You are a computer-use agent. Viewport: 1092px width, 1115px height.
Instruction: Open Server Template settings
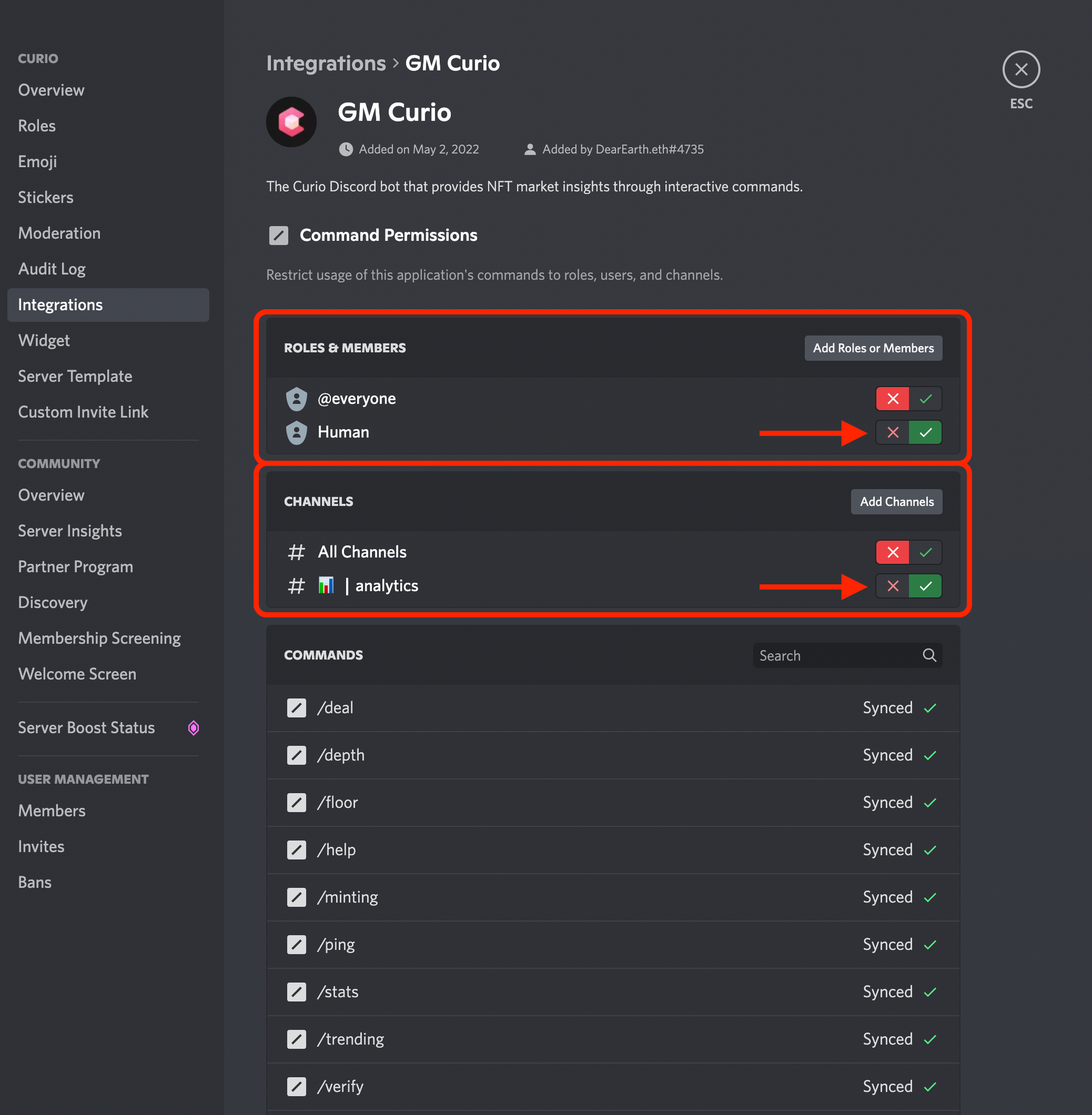click(x=109, y=376)
